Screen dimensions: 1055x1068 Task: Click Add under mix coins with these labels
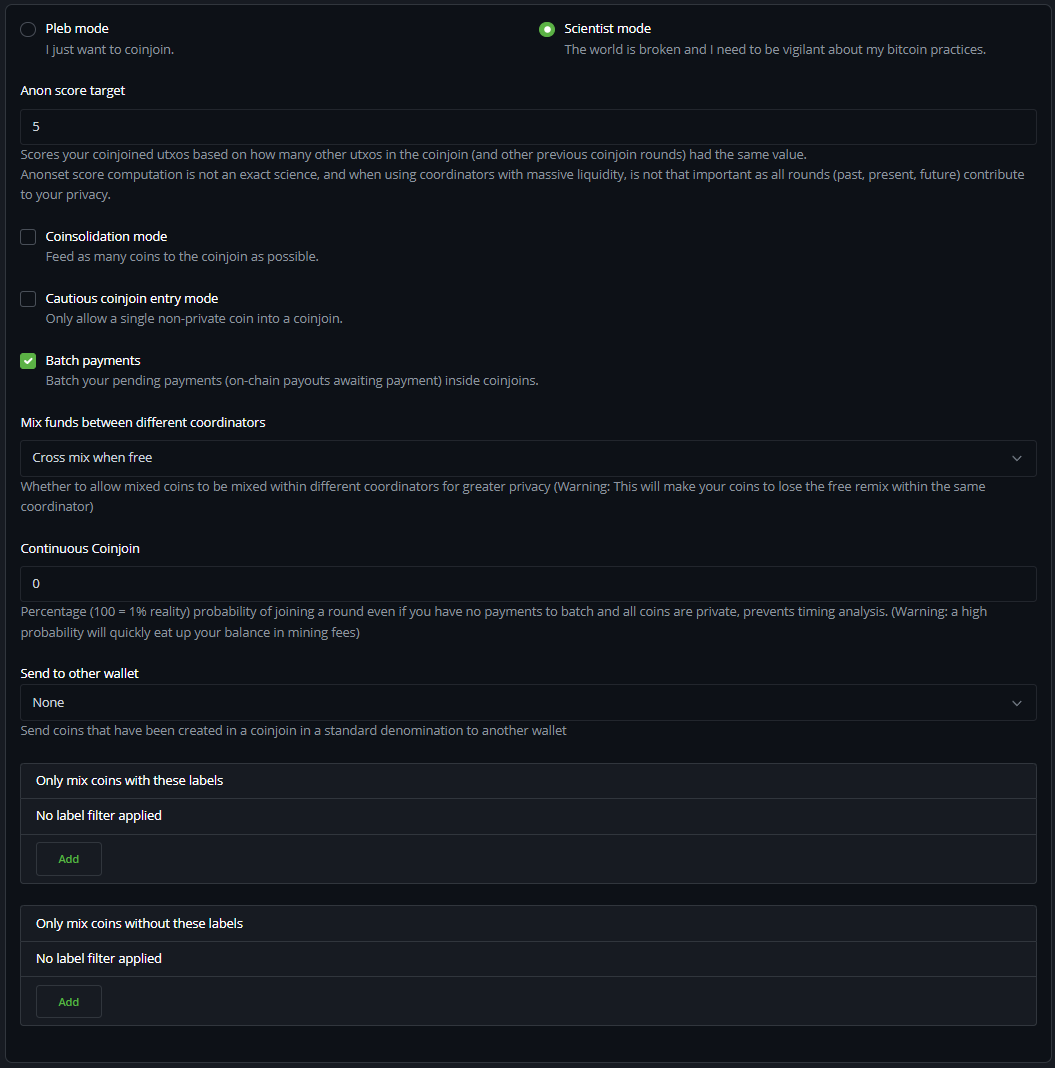click(68, 858)
